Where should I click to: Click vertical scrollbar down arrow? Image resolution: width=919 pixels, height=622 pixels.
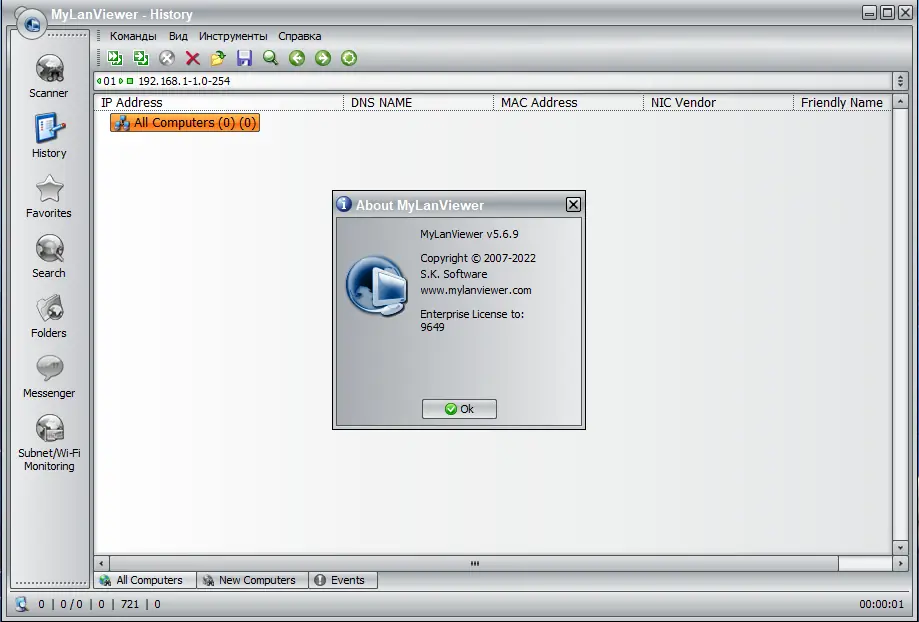900,548
